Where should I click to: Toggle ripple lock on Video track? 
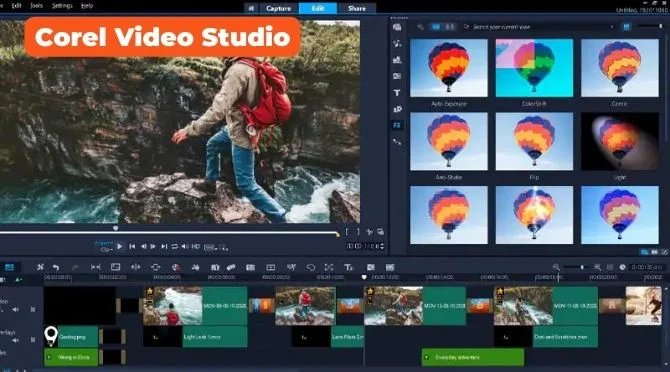pyautogui.click(x=33, y=309)
